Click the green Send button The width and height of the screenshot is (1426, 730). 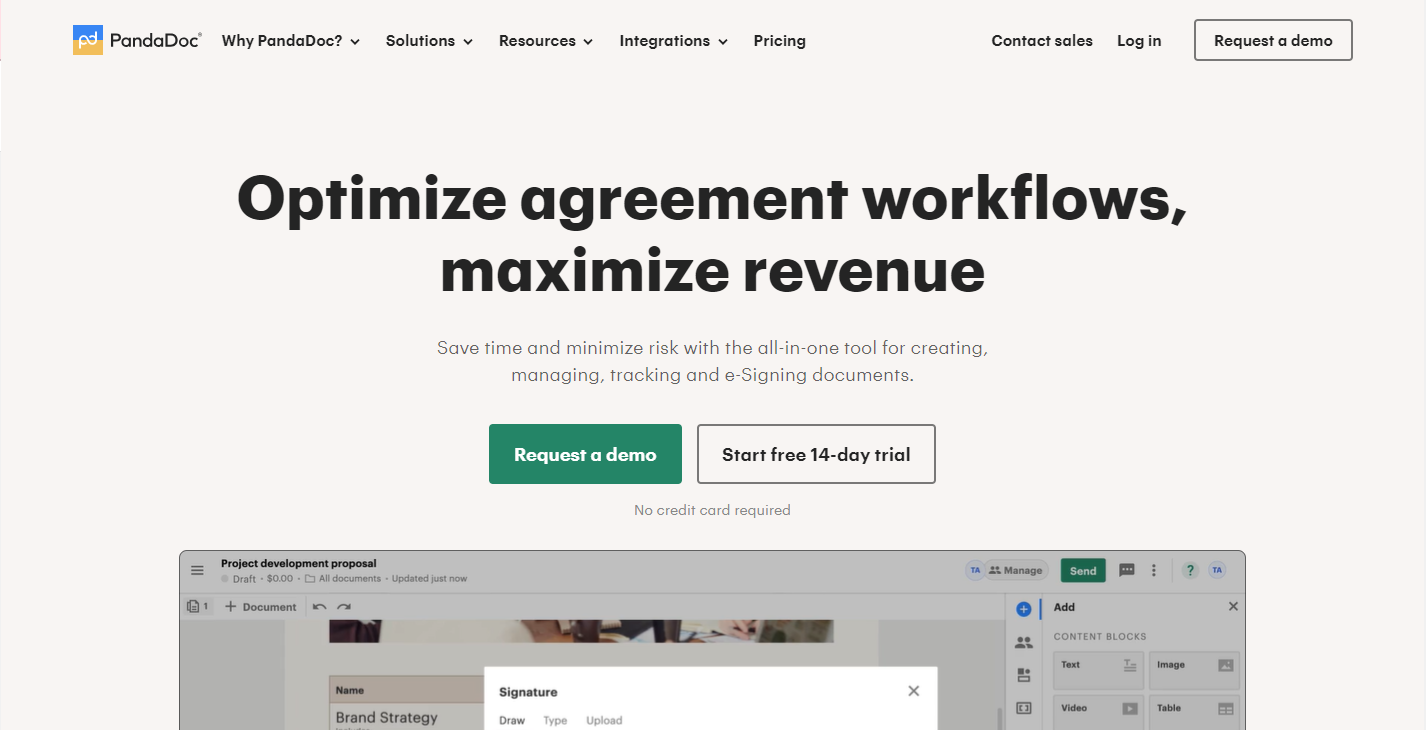(1083, 570)
